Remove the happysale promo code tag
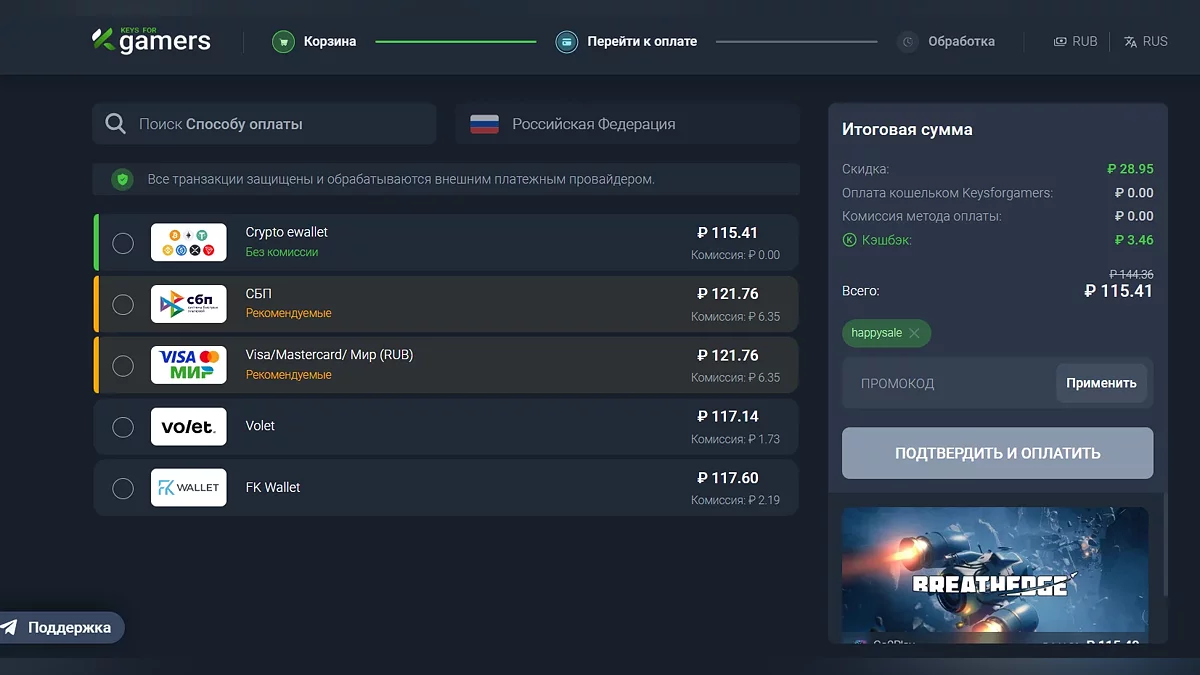The image size is (1200, 675). [914, 333]
